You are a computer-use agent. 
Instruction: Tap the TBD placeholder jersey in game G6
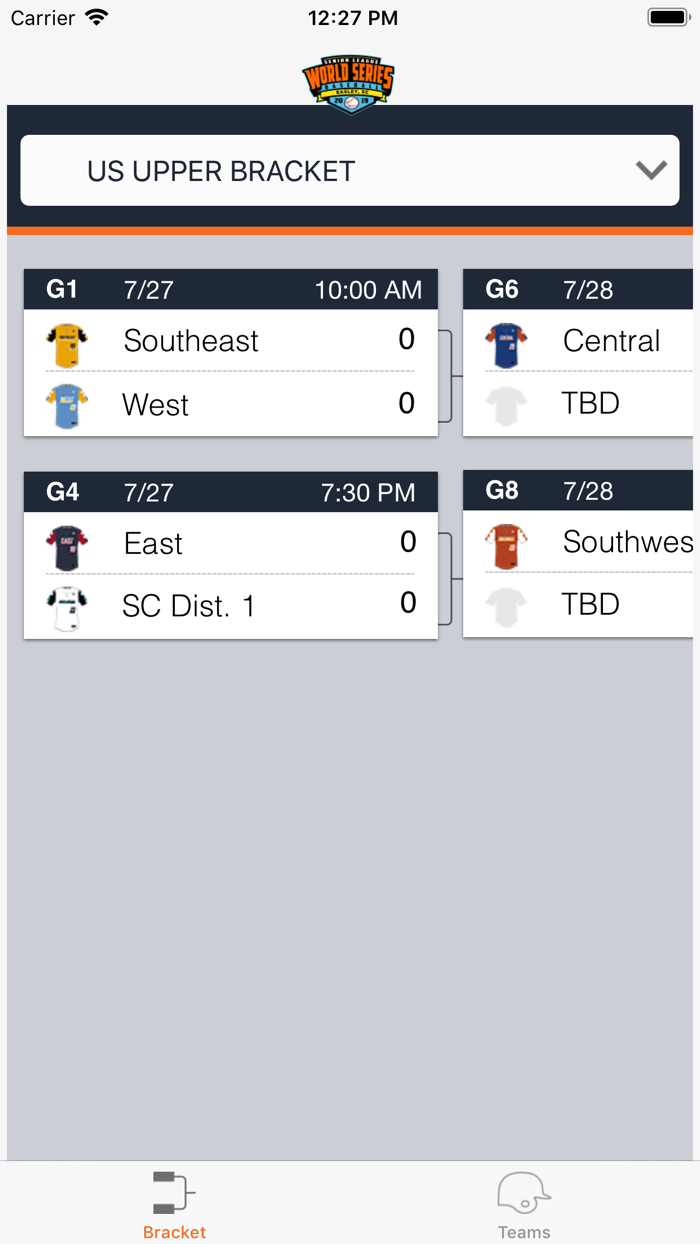point(506,406)
